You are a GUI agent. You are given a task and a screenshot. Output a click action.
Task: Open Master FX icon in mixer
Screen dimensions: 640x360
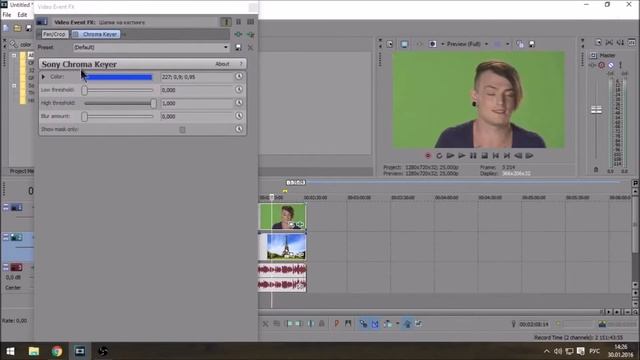point(593,65)
